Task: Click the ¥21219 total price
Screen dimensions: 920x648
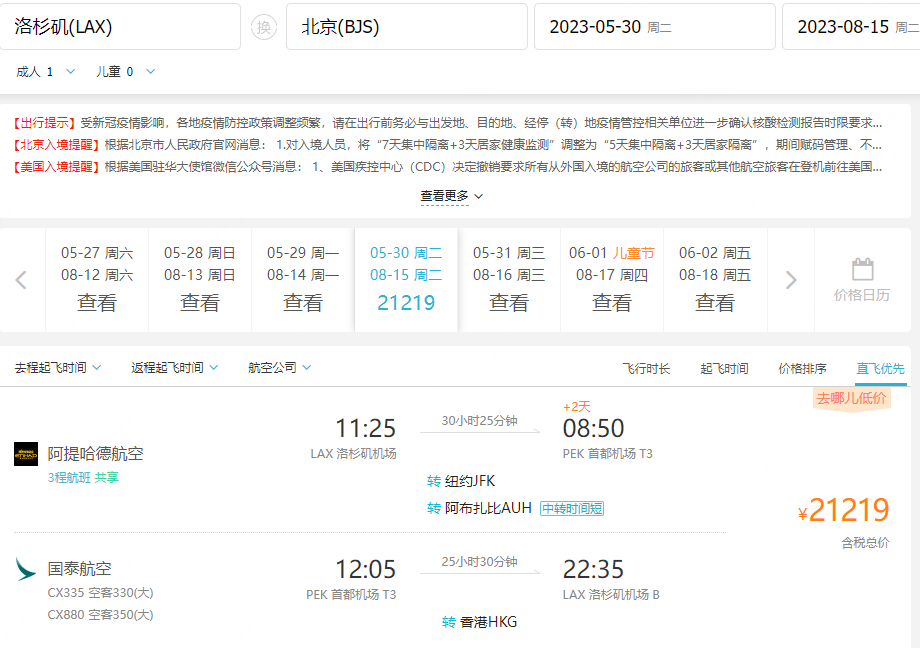Action: click(844, 509)
